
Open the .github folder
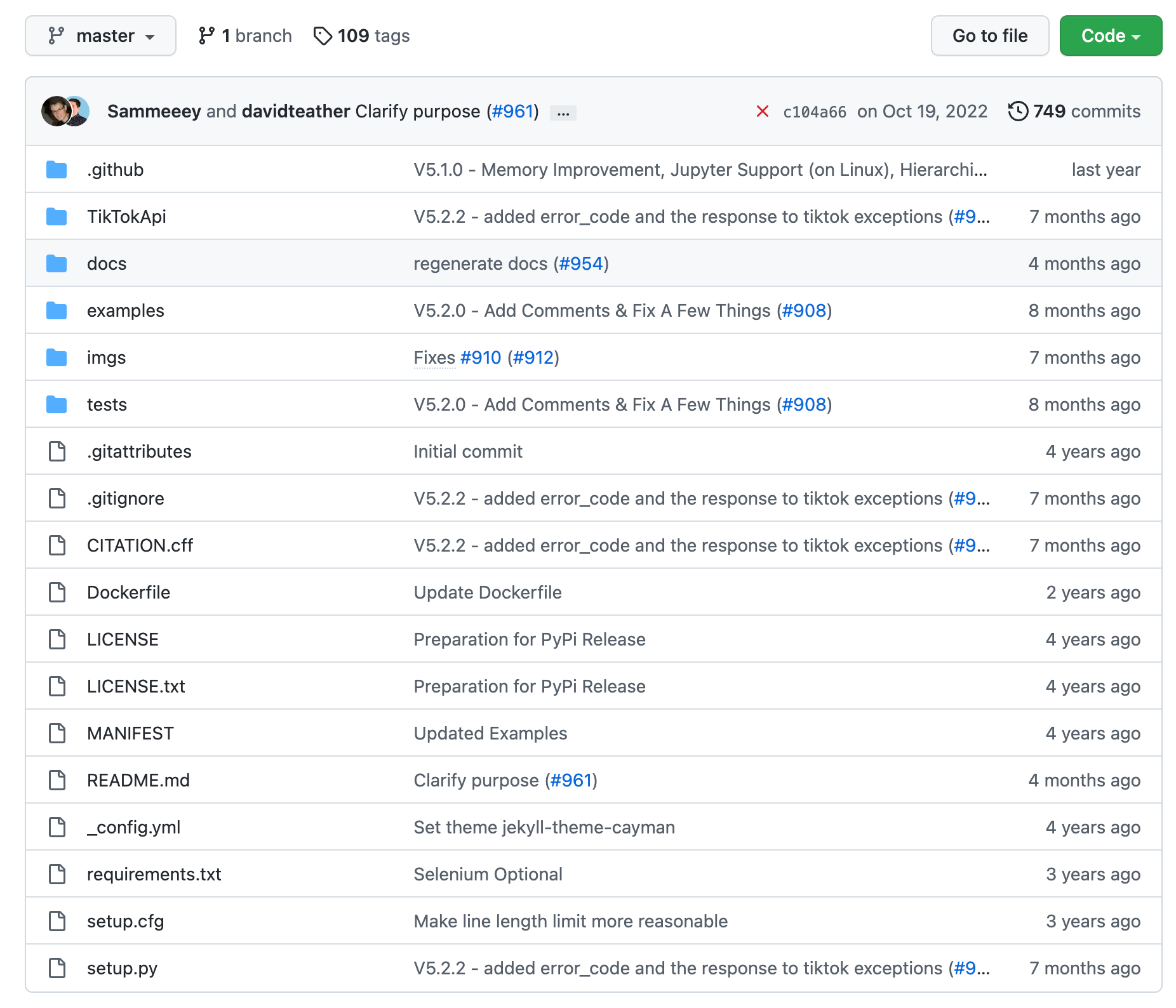(116, 169)
